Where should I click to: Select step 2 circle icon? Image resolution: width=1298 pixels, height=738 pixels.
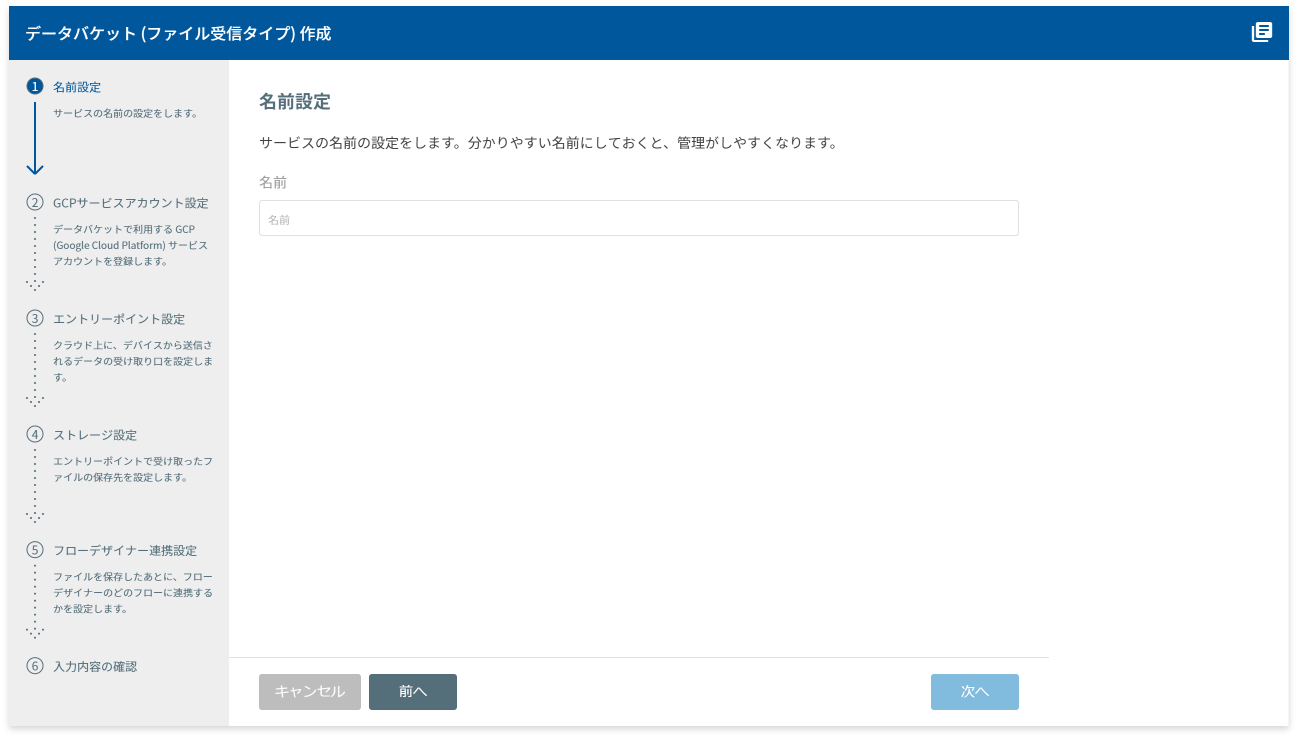pos(35,203)
